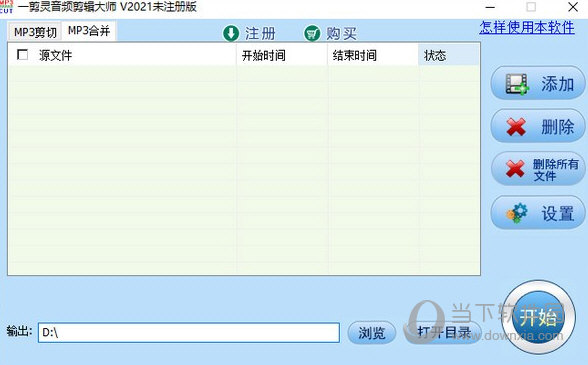
Task: Open the 注册 registration link
Action: pyautogui.click(x=260, y=33)
